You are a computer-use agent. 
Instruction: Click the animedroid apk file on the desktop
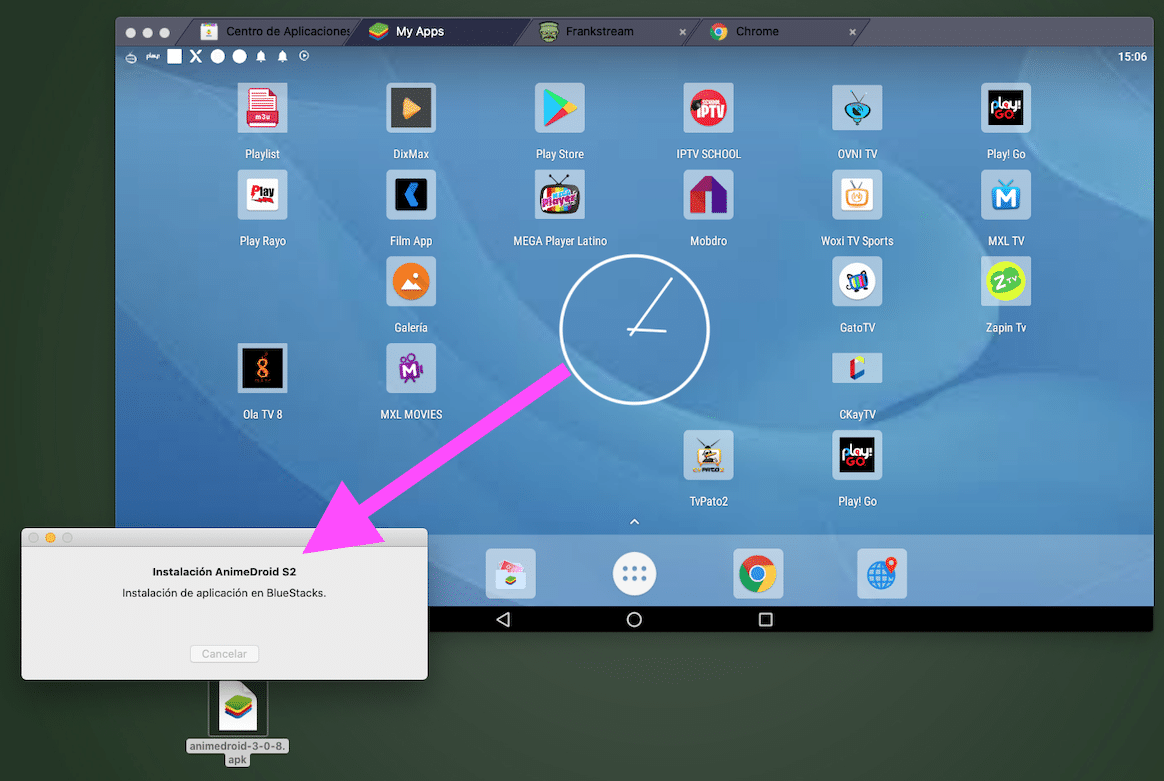pyautogui.click(x=237, y=707)
